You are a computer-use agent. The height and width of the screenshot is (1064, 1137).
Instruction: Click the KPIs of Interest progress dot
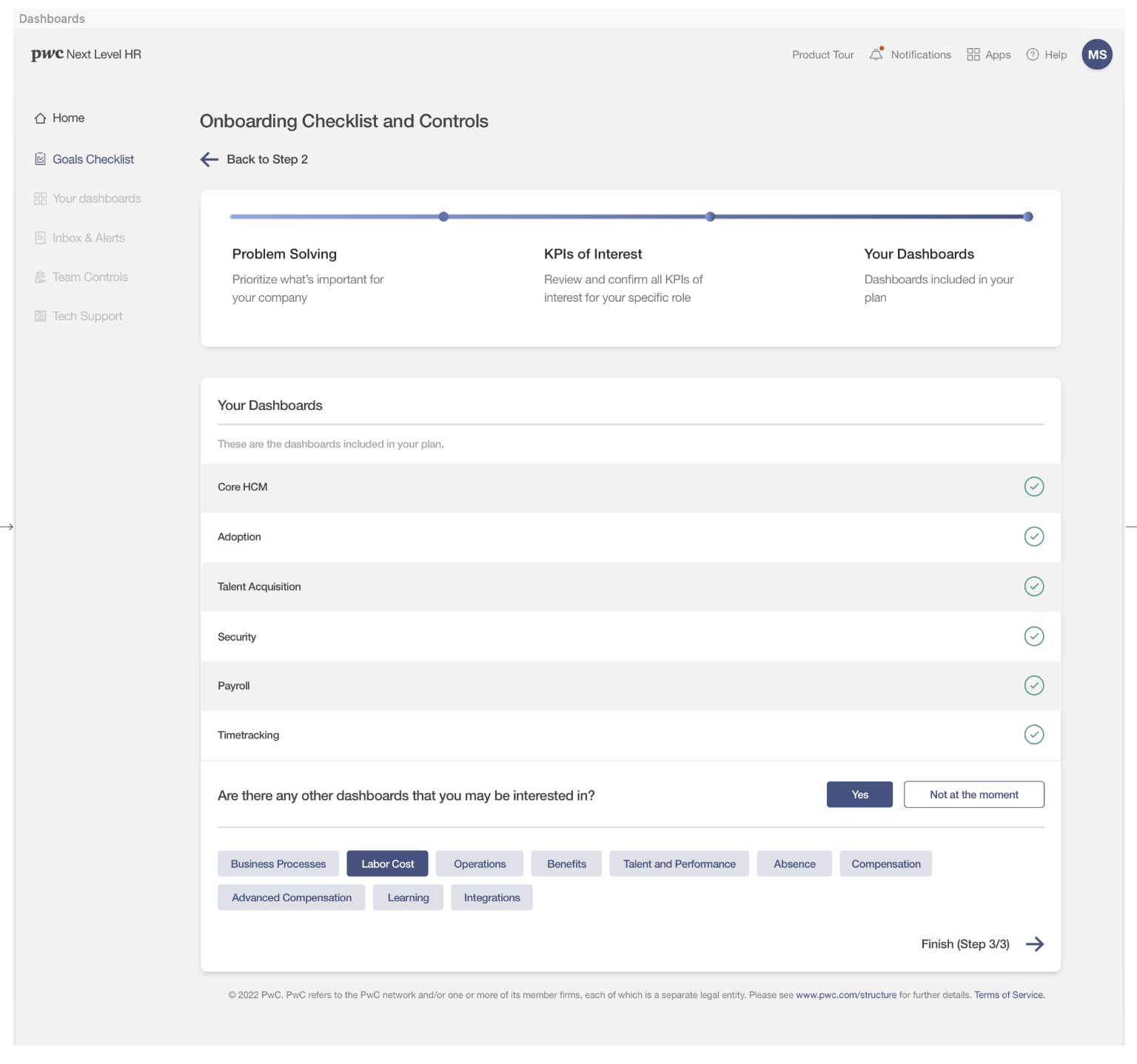710,217
